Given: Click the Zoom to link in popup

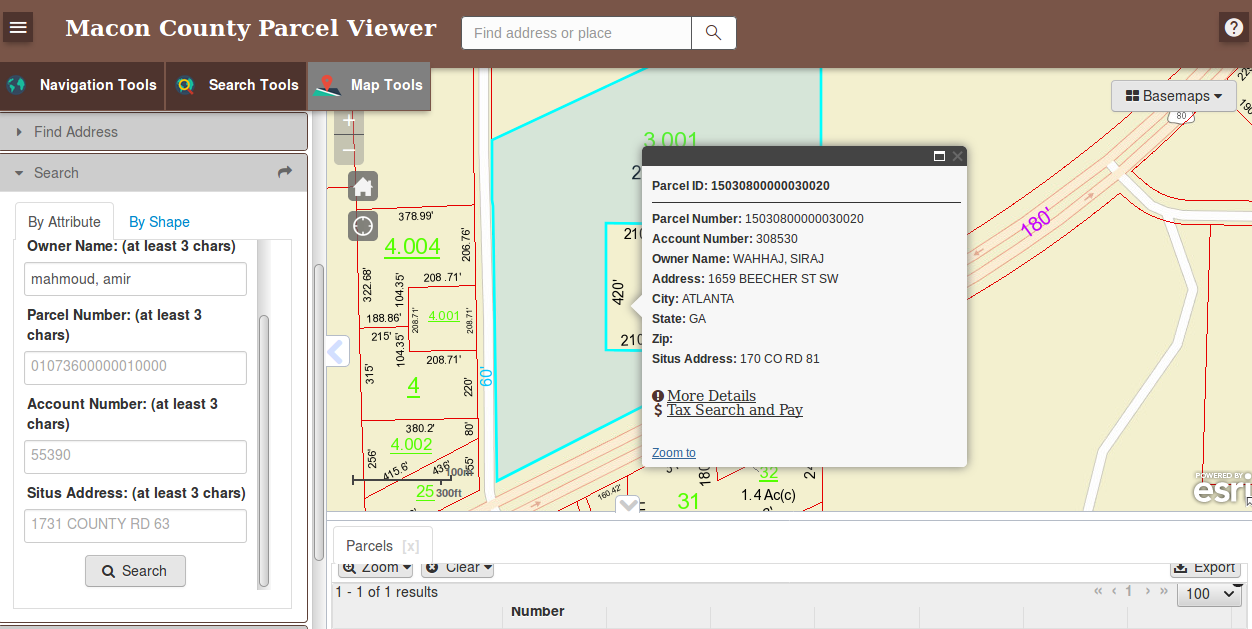Looking at the screenshot, I should [x=674, y=453].
